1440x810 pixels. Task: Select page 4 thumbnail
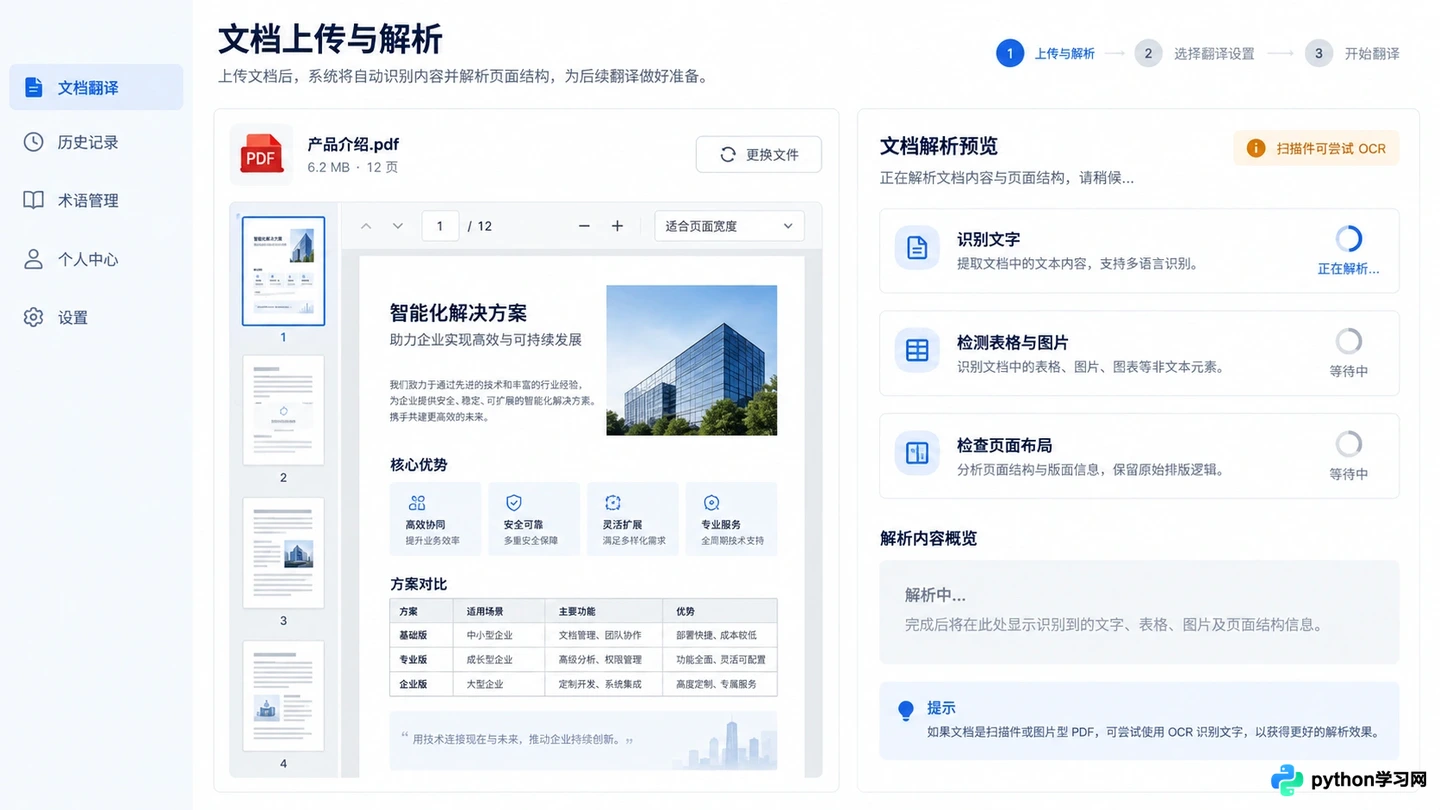283,695
